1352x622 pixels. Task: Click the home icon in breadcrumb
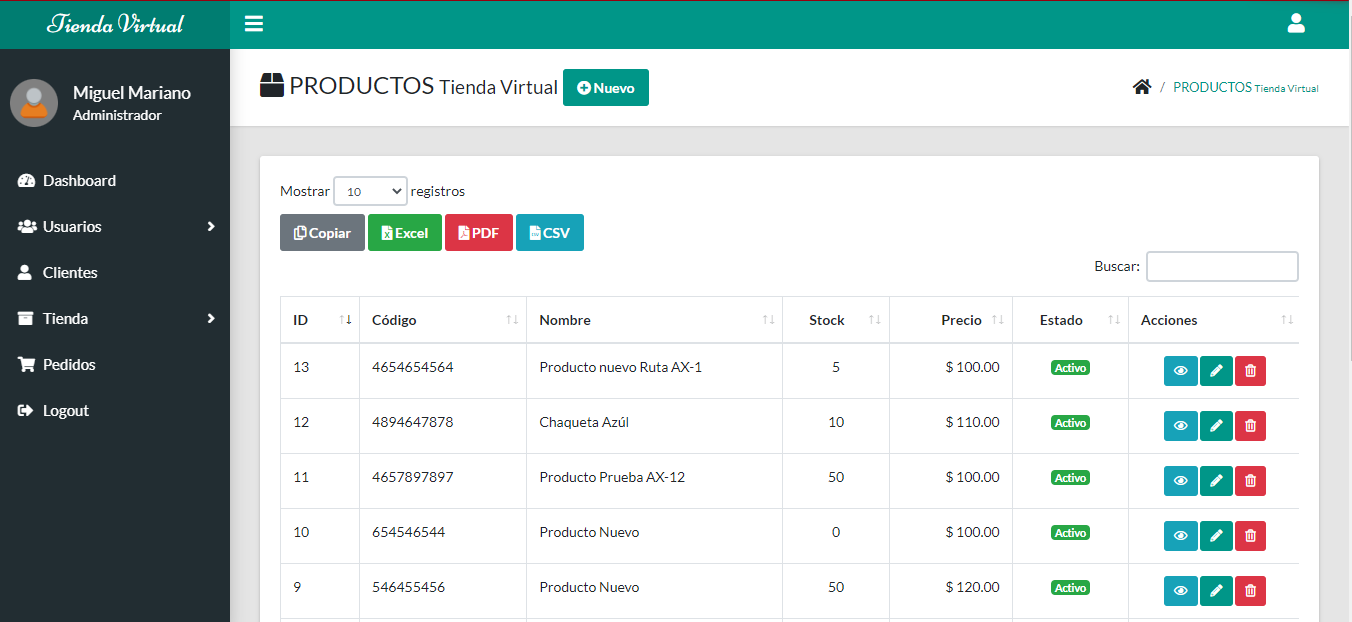pos(1142,87)
